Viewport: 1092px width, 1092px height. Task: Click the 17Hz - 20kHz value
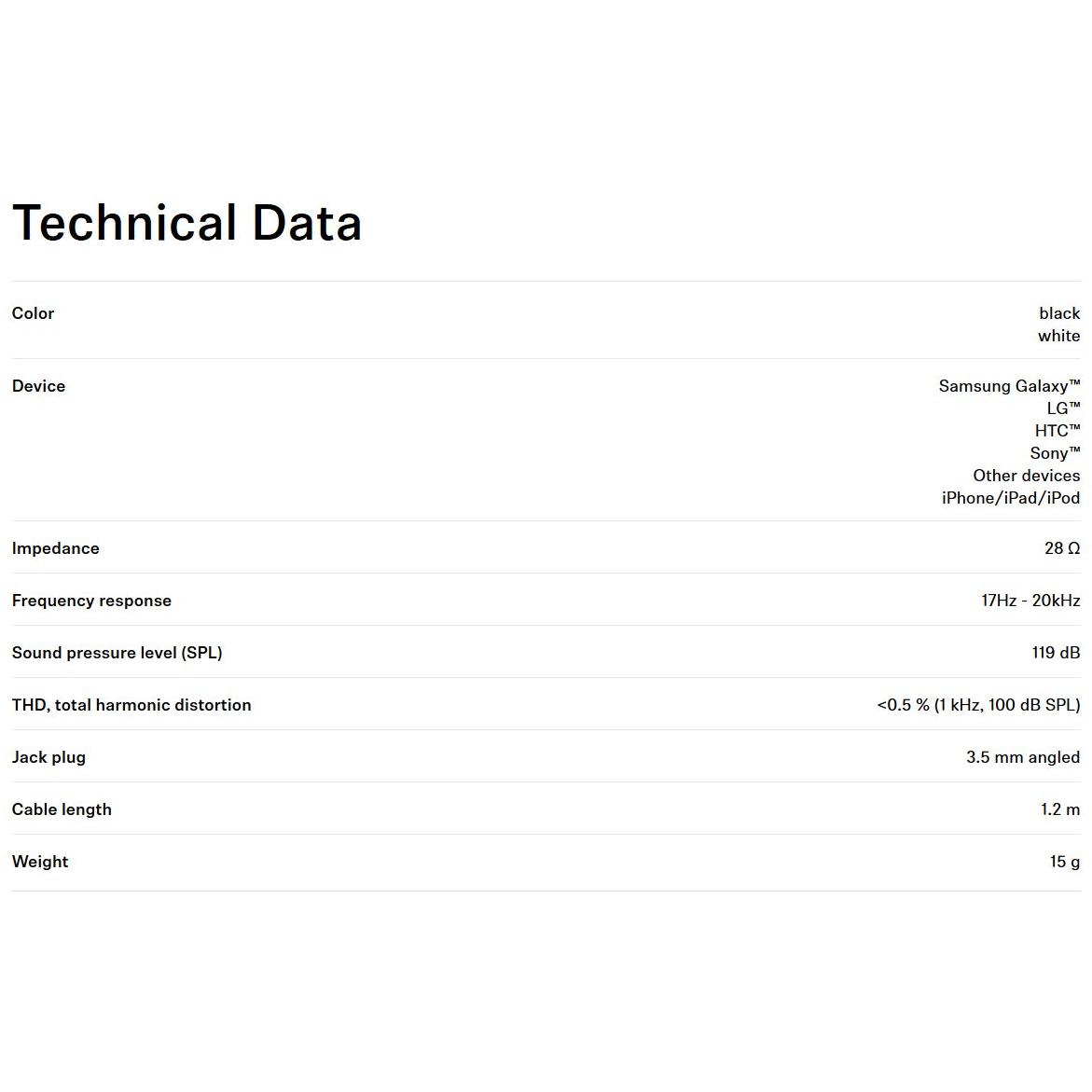pos(1030,601)
